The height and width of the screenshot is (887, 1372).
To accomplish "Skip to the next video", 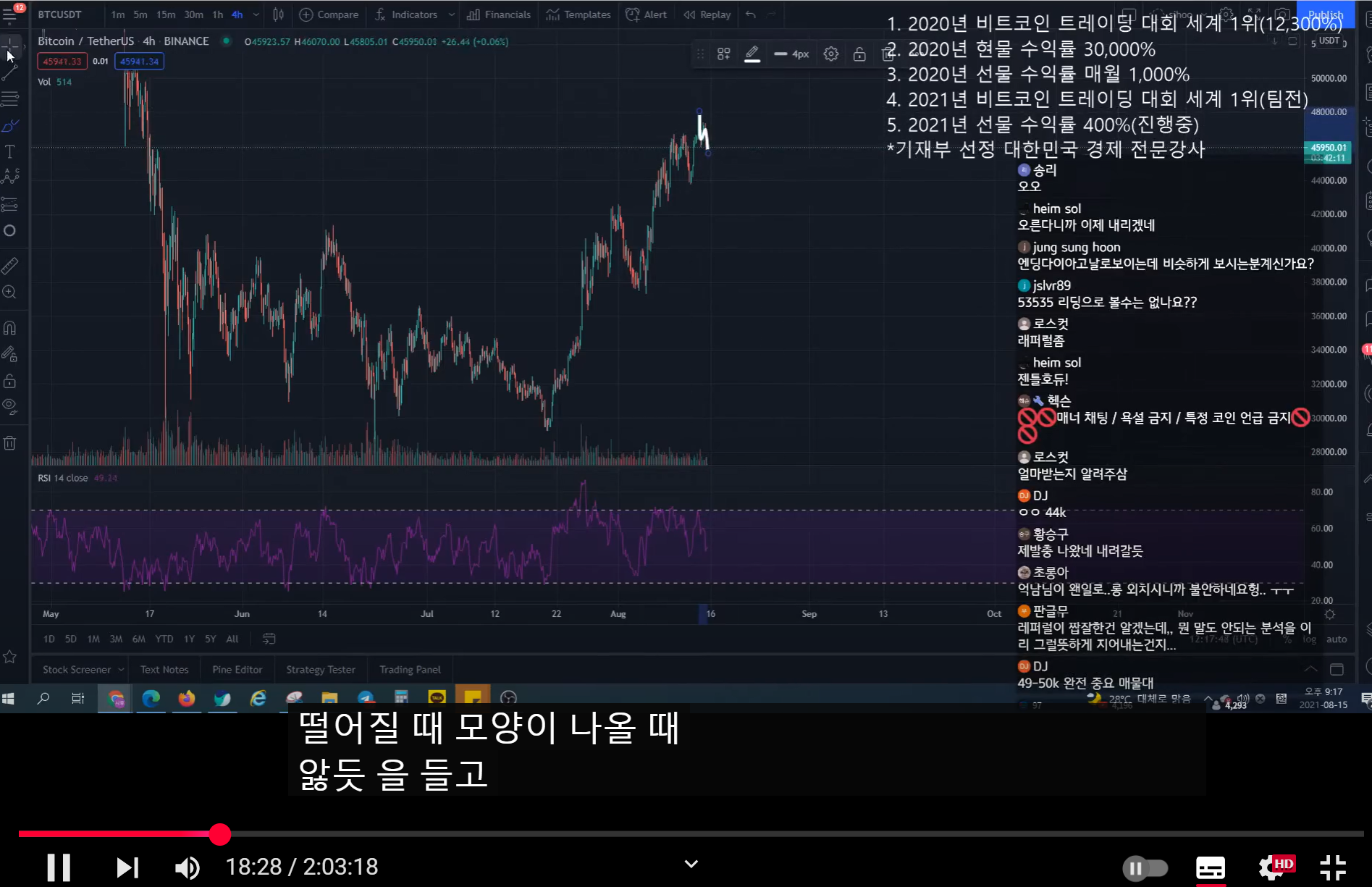I will click(x=127, y=867).
